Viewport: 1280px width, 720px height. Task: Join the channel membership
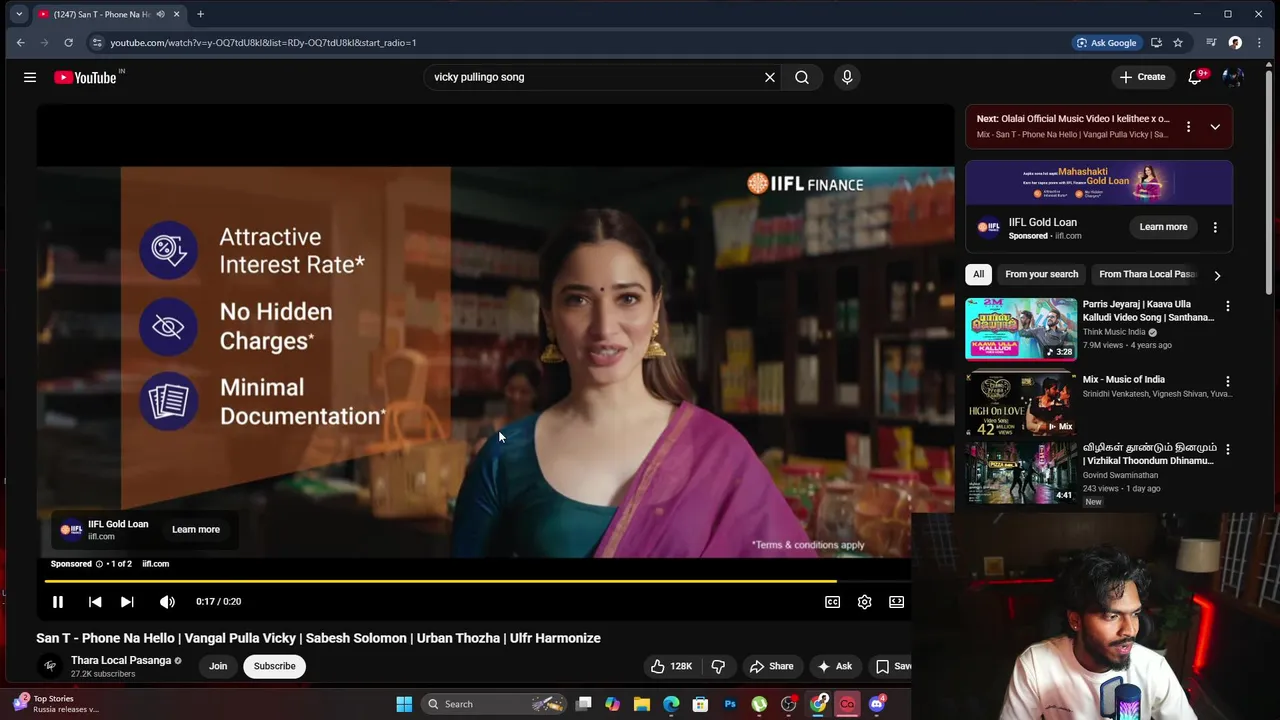pyautogui.click(x=218, y=666)
